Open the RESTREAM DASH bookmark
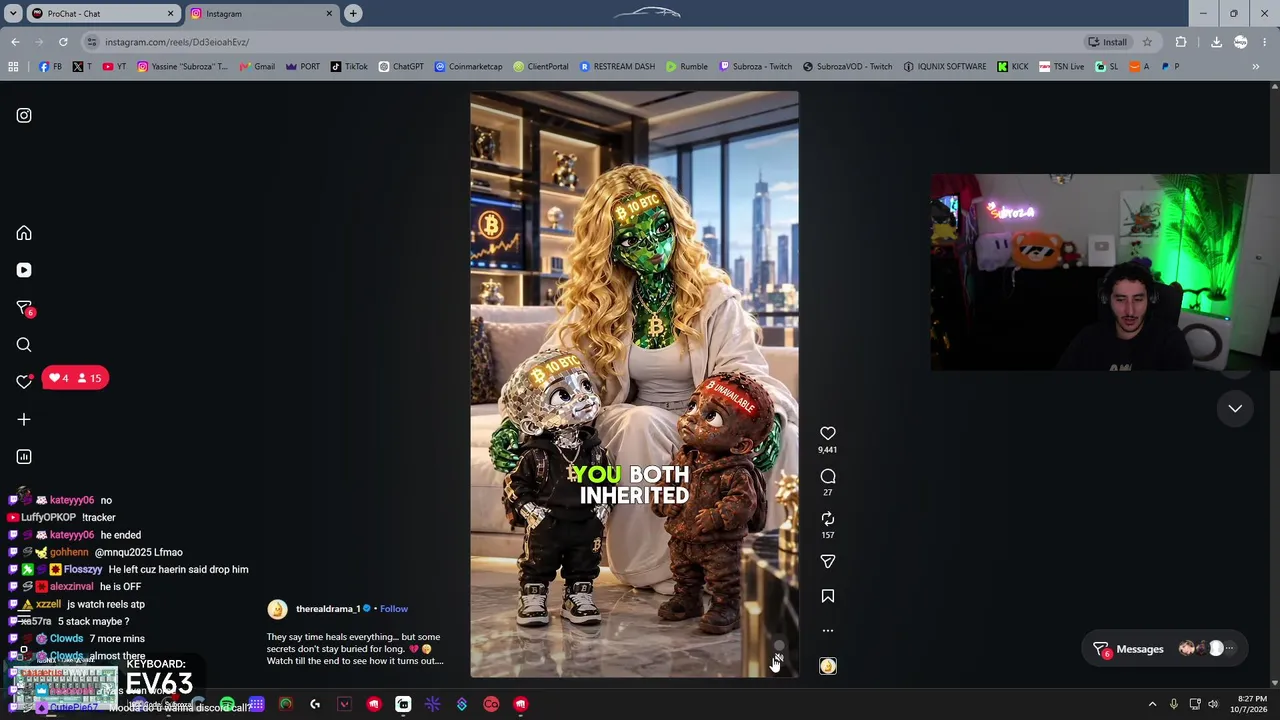This screenshot has width=1280, height=720. (617, 67)
